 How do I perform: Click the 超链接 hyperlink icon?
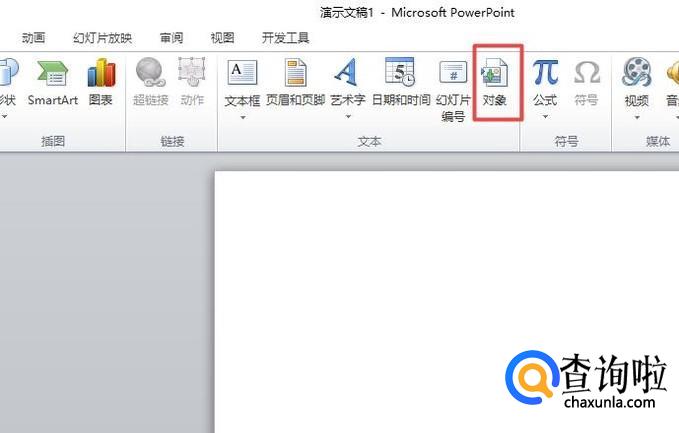[151, 81]
